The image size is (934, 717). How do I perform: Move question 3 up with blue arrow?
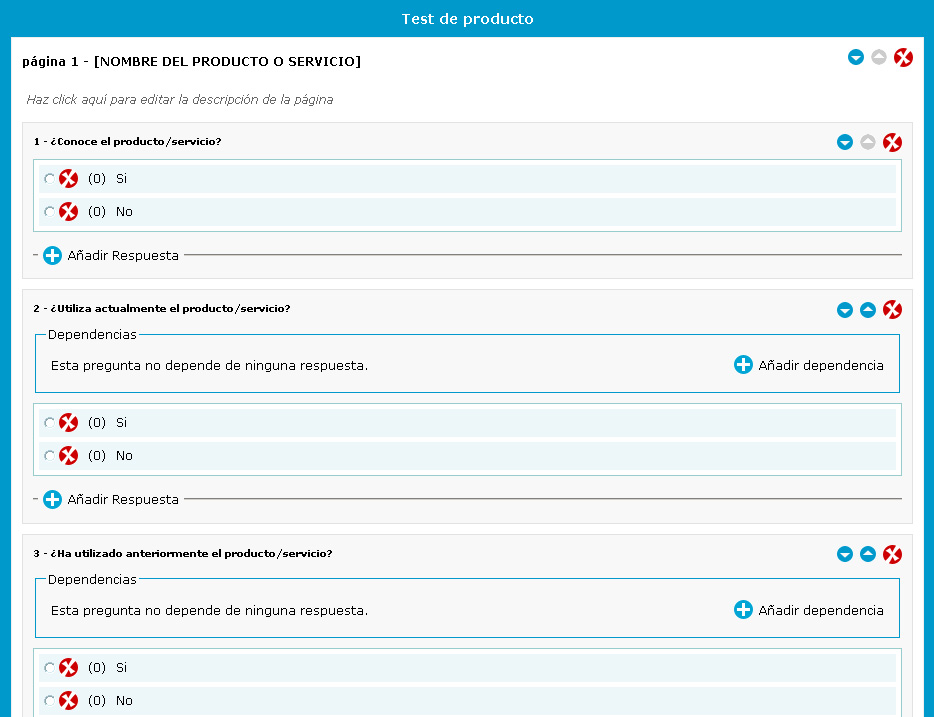868,554
